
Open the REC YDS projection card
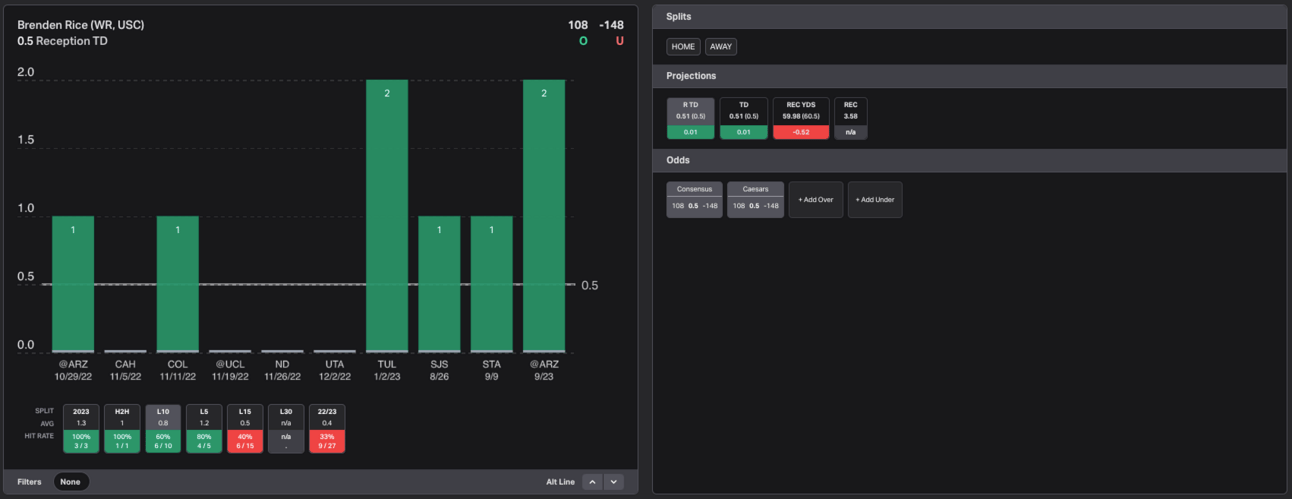pyautogui.click(x=801, y=118)
